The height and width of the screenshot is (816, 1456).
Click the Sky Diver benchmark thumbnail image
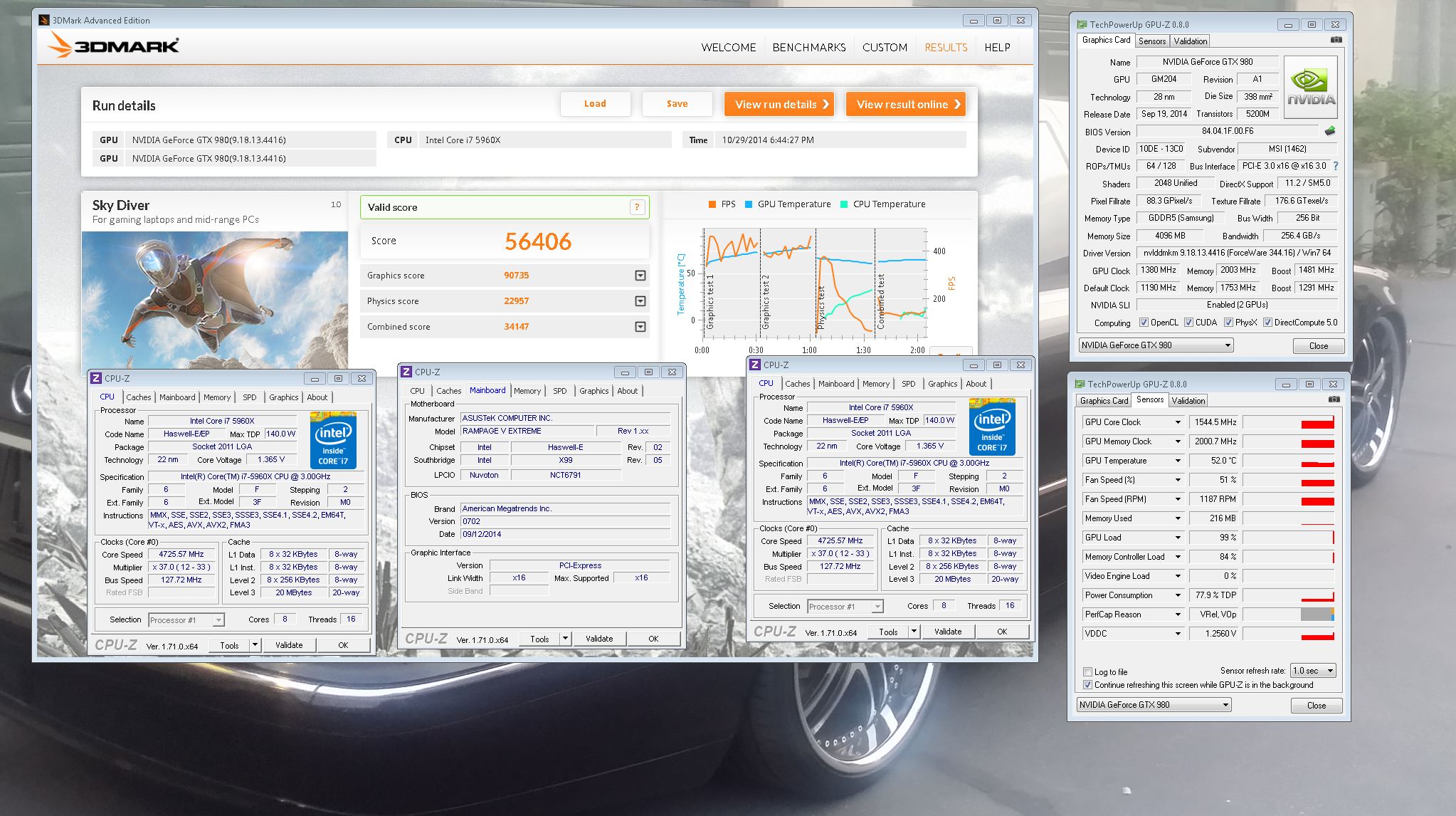215,300
